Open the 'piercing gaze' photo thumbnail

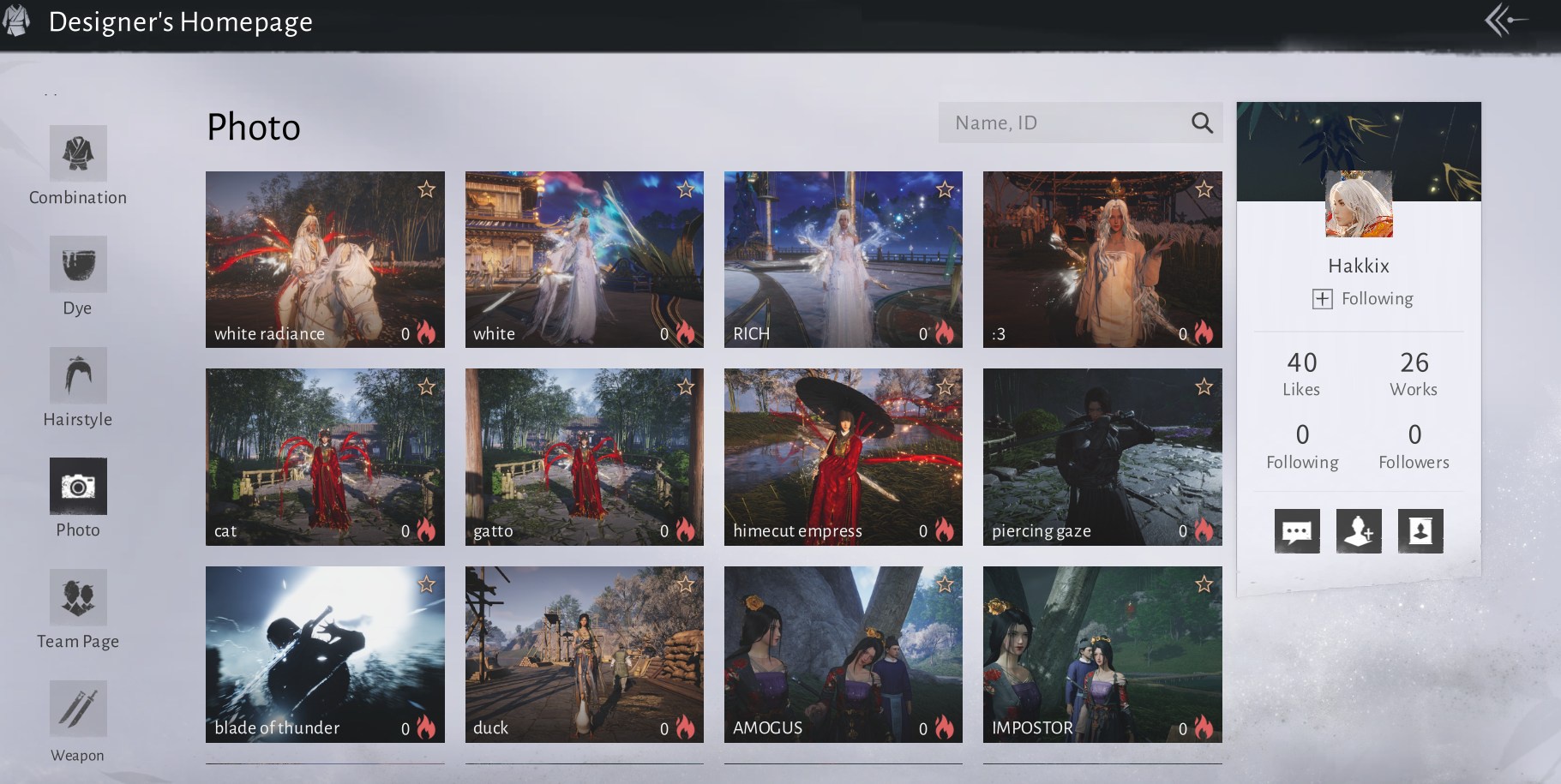(x=1102, y=457)
